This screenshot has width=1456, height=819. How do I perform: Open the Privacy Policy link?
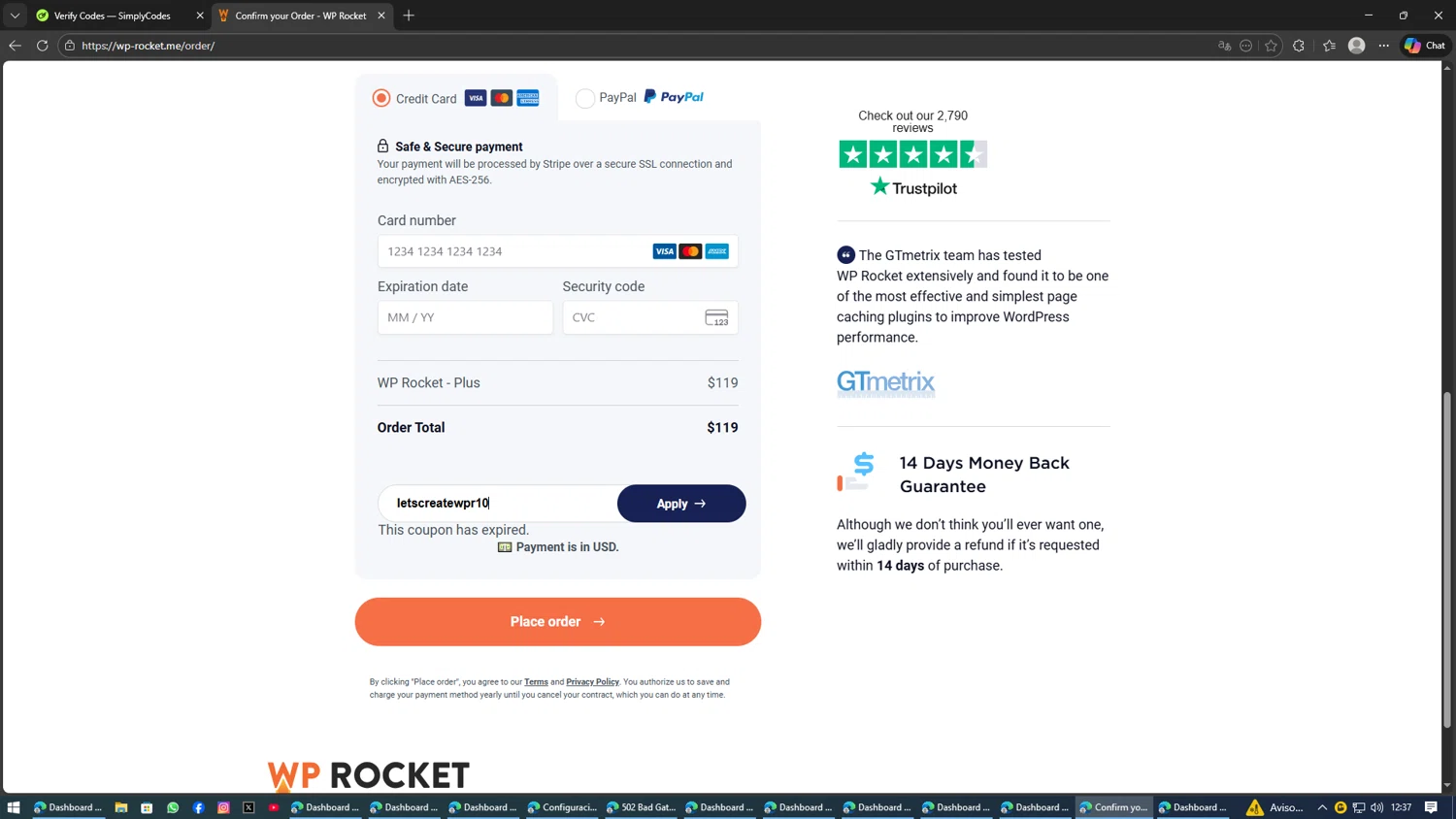[x=592, y=682]
